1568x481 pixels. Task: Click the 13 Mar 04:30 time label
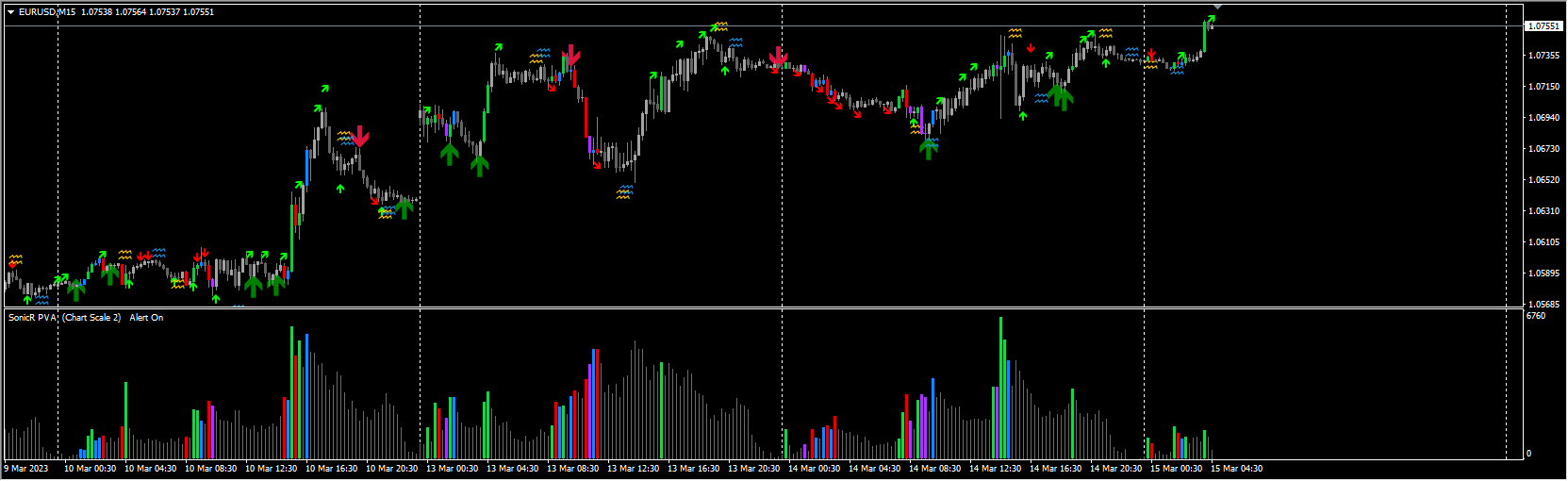click(513, 469)
